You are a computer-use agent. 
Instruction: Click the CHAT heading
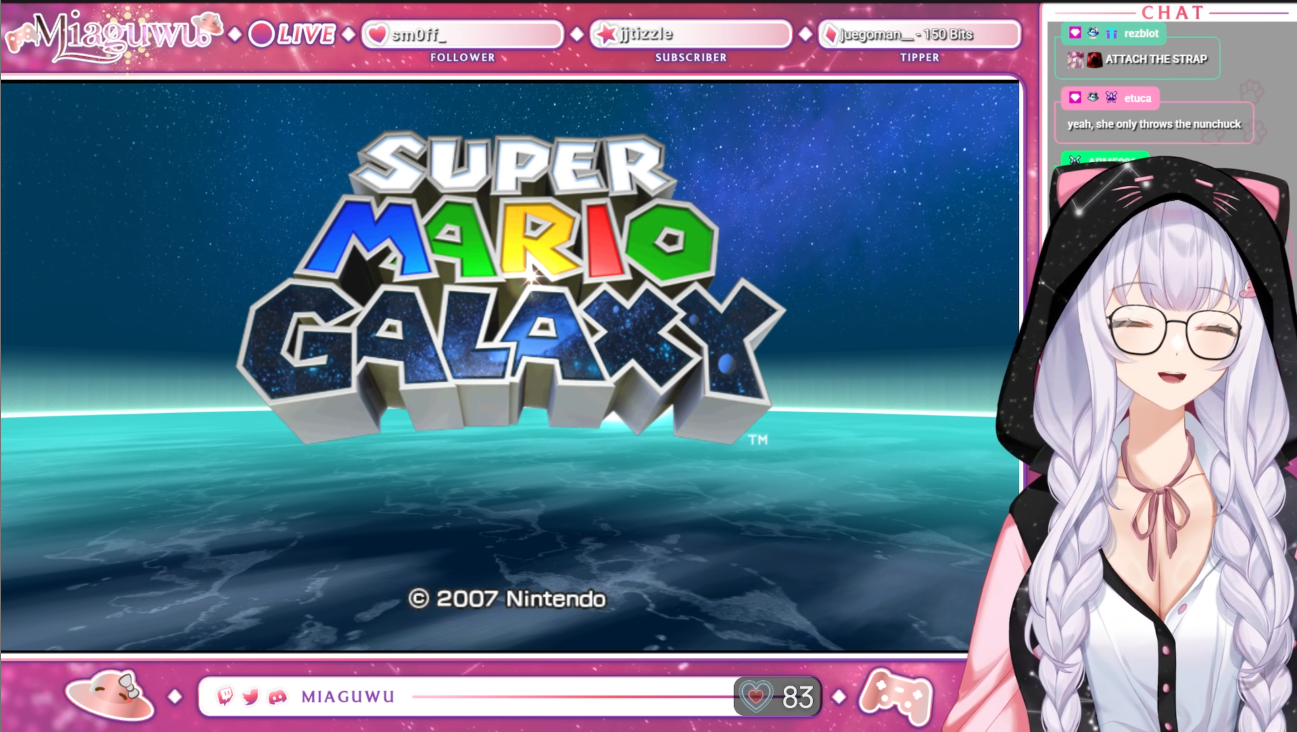point(1173,12)
